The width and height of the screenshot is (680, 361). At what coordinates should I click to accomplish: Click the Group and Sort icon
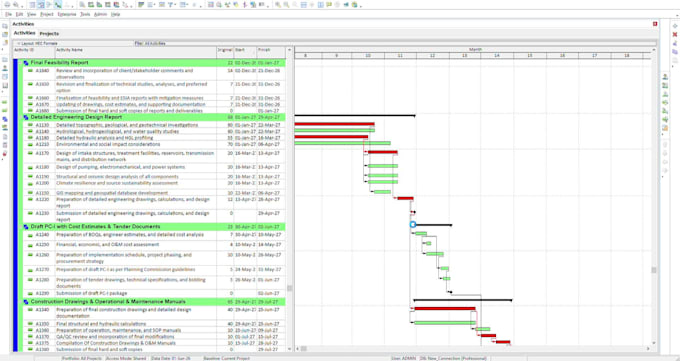[x=183, y=5]
